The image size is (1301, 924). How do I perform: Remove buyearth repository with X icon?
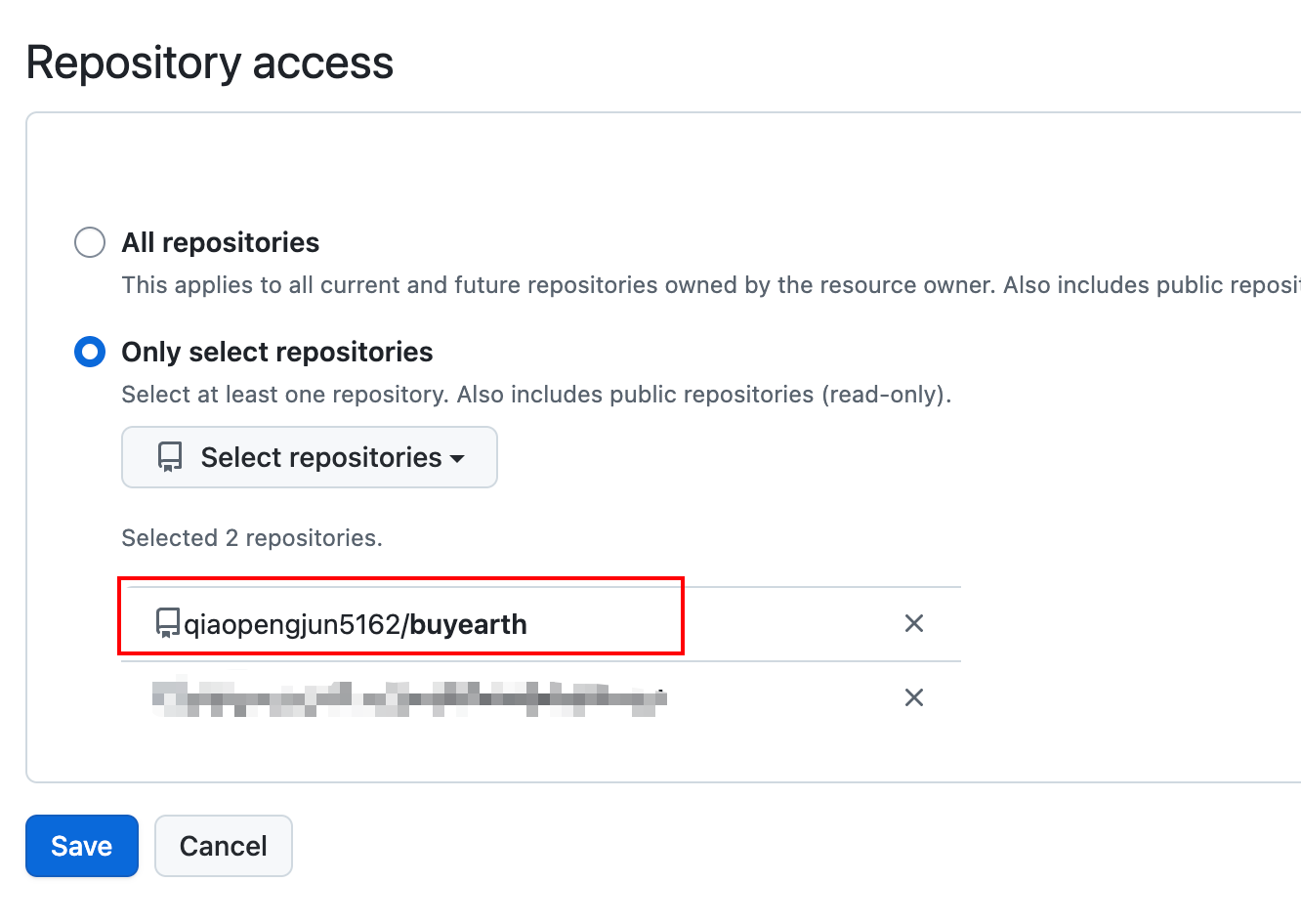tap(914, 623)
